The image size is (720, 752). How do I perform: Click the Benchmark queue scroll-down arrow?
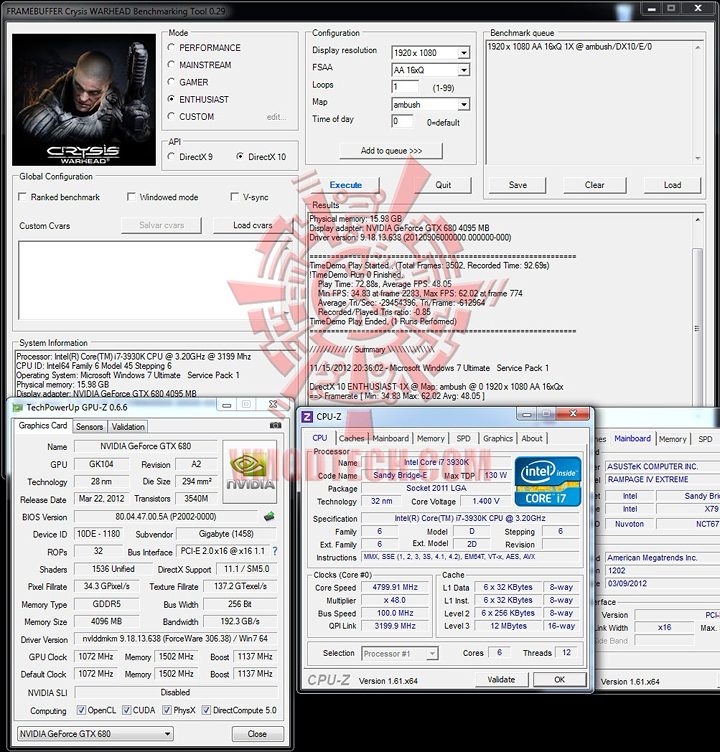[x=698, y=158]
